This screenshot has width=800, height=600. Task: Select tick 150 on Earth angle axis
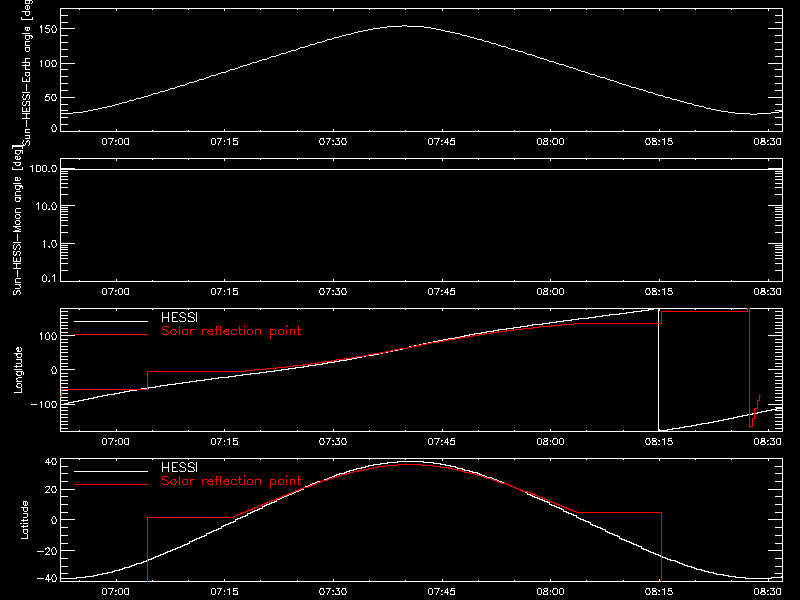click(x=48, y=30)
